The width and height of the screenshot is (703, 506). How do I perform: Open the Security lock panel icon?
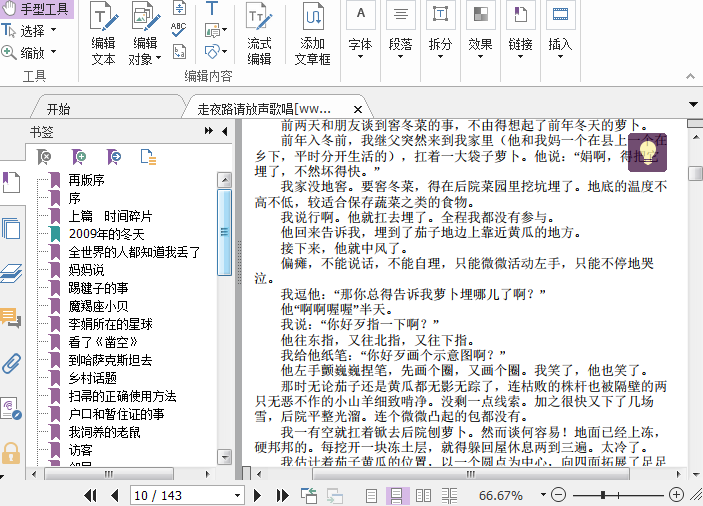click(x=11, y=453)
